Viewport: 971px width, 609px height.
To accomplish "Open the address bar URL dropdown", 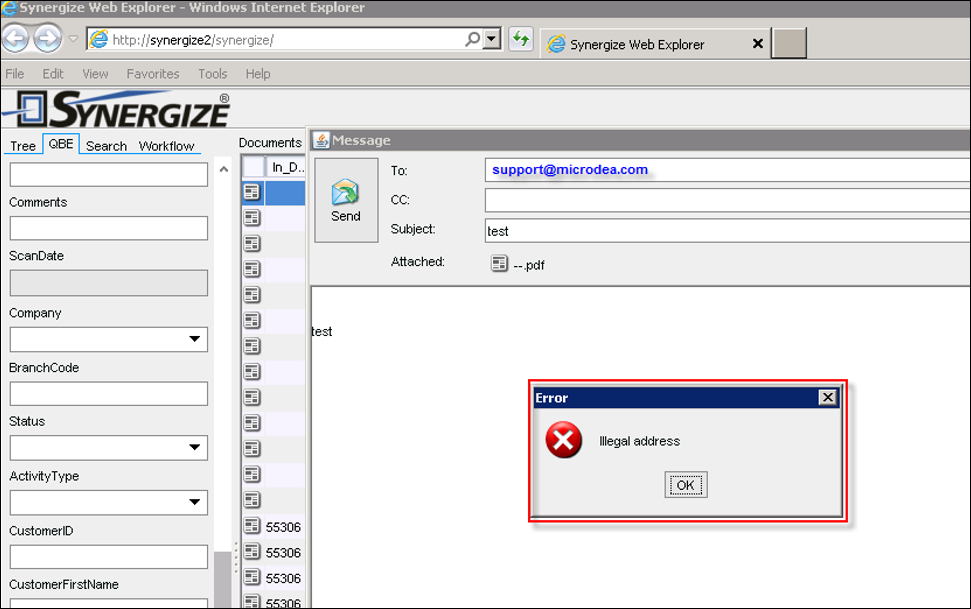I will point(492,39).
